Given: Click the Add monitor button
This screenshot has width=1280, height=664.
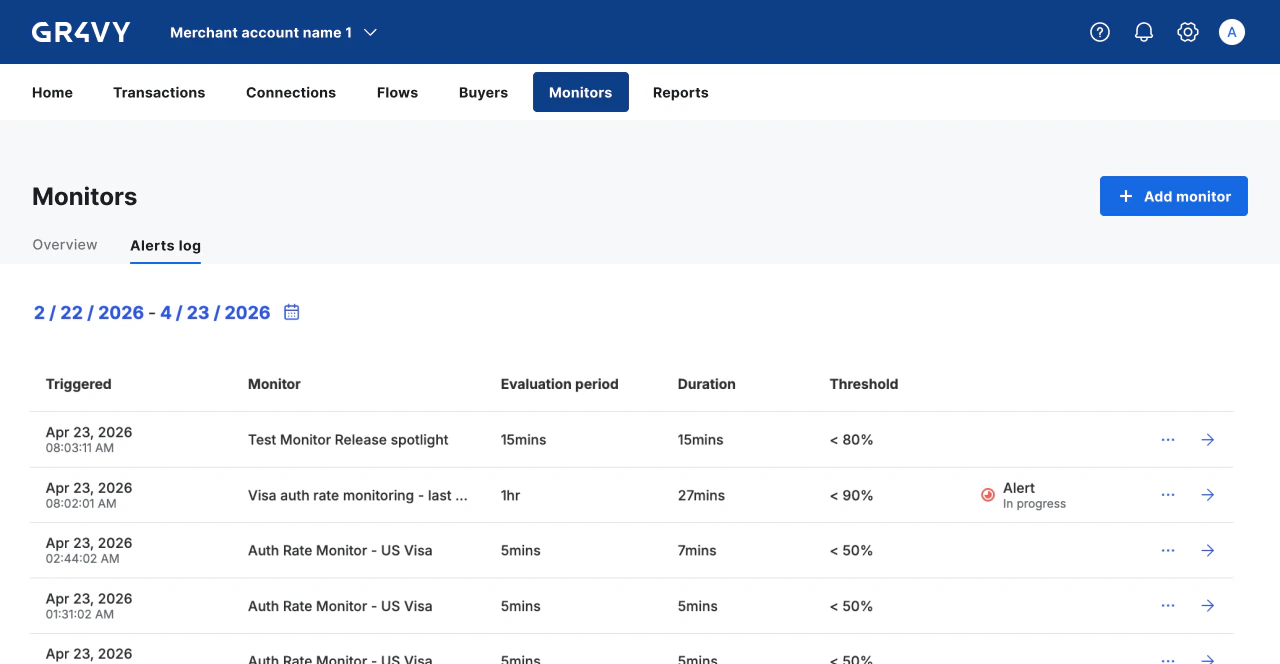Looking at the screenshot, I should 1173,196.
